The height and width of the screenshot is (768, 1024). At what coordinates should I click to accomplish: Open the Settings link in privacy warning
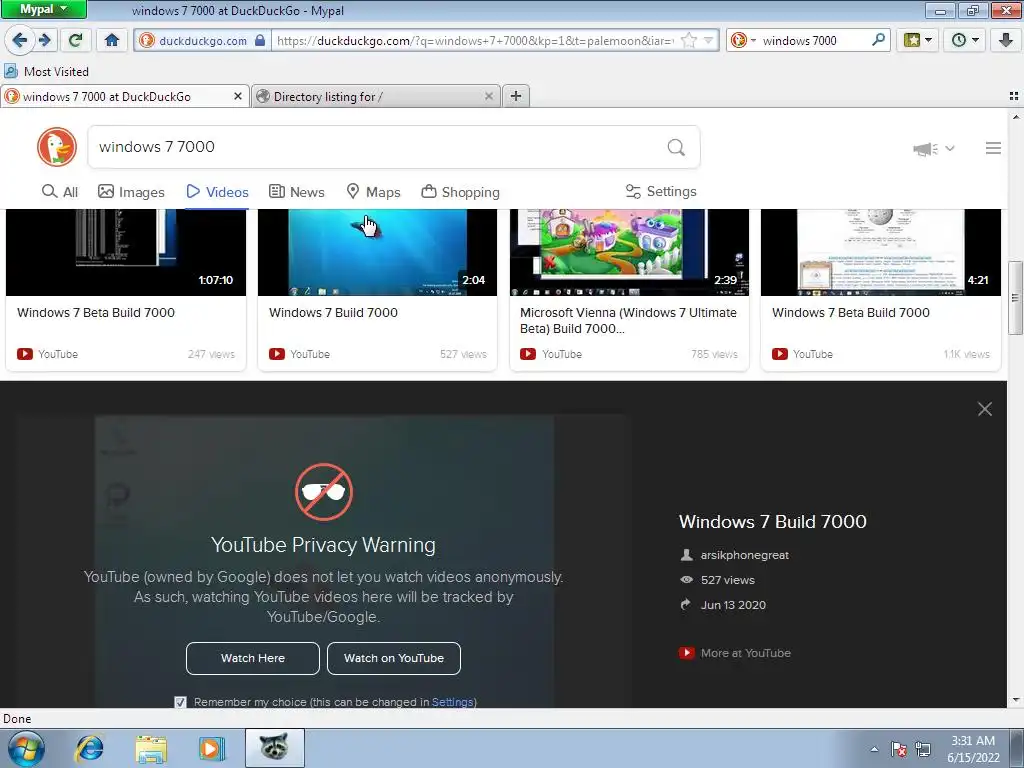coord(452,702)
